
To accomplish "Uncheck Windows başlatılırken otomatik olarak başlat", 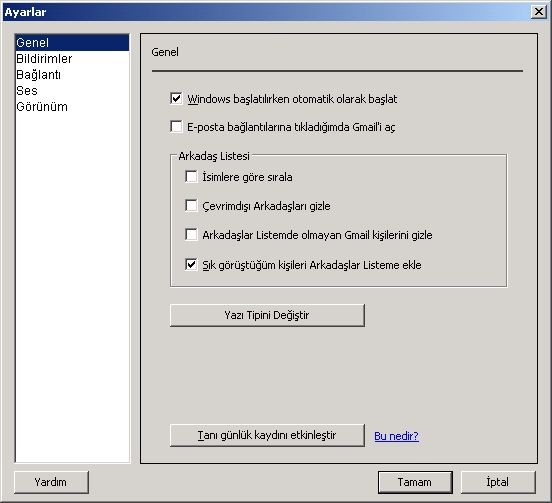I will pos(176,99).
